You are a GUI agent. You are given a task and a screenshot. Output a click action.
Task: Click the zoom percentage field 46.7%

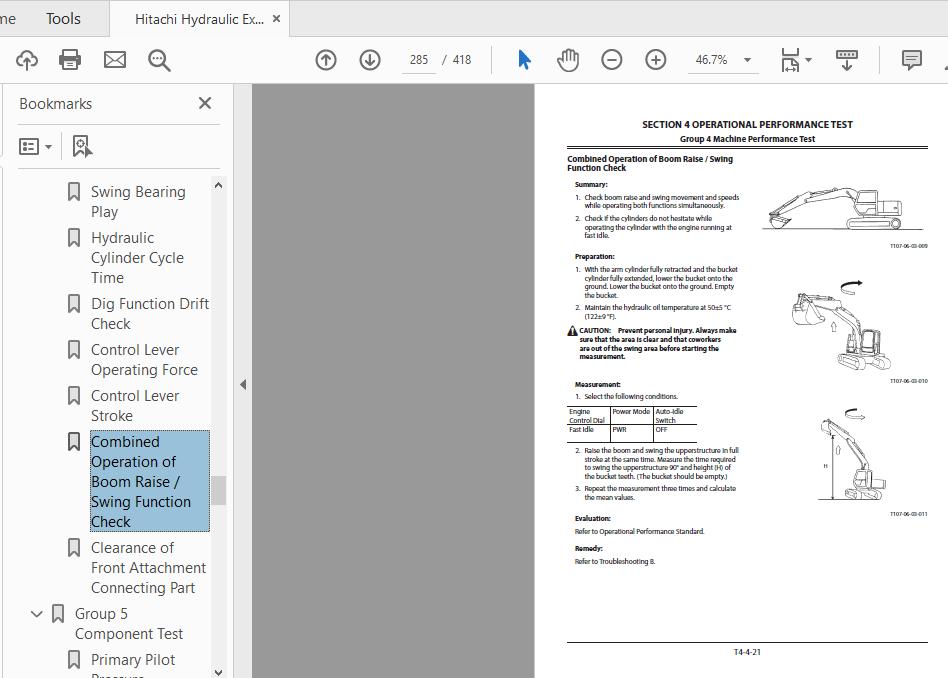click(711, 60)
